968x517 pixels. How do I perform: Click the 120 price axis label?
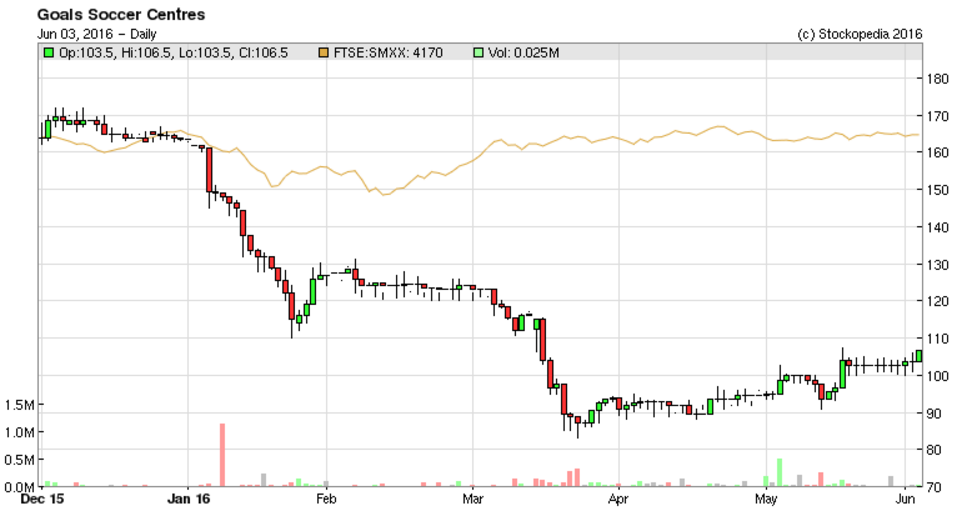click(x=937, y=301)
